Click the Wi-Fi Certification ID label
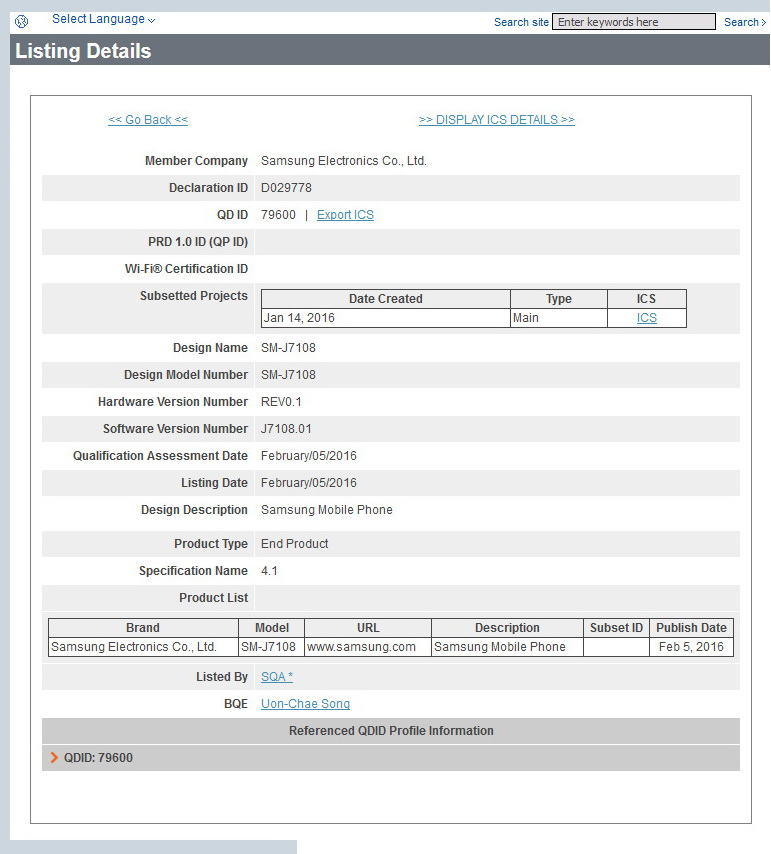This screenshot has height=854, width=771. tap(186, 269)
